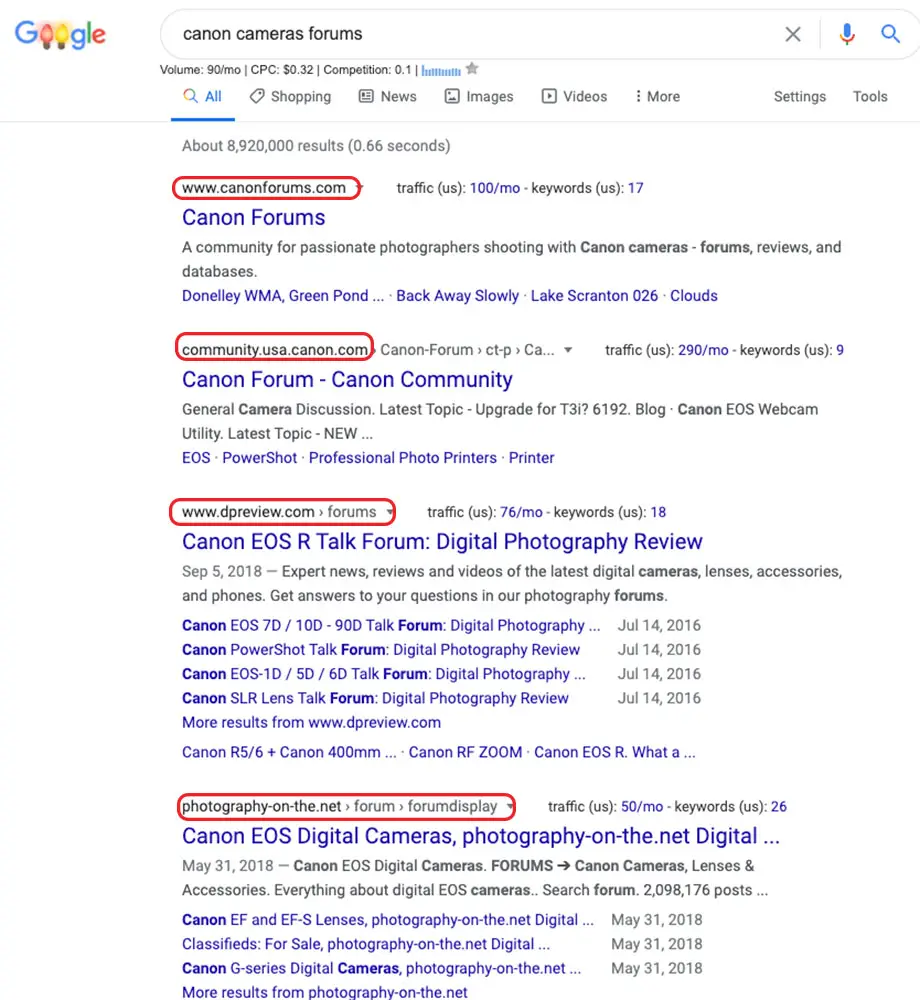Click the 'May 31, 2018' snippet date

click(x=228, y=866)
